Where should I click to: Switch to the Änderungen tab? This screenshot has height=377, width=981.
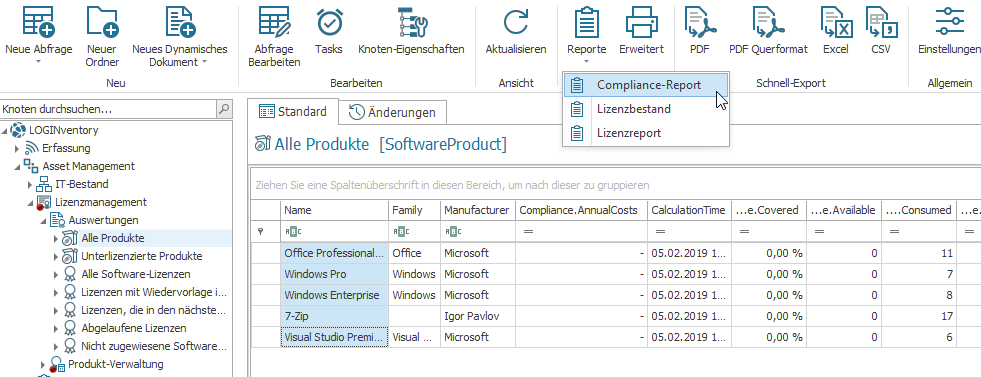(392, 113)
